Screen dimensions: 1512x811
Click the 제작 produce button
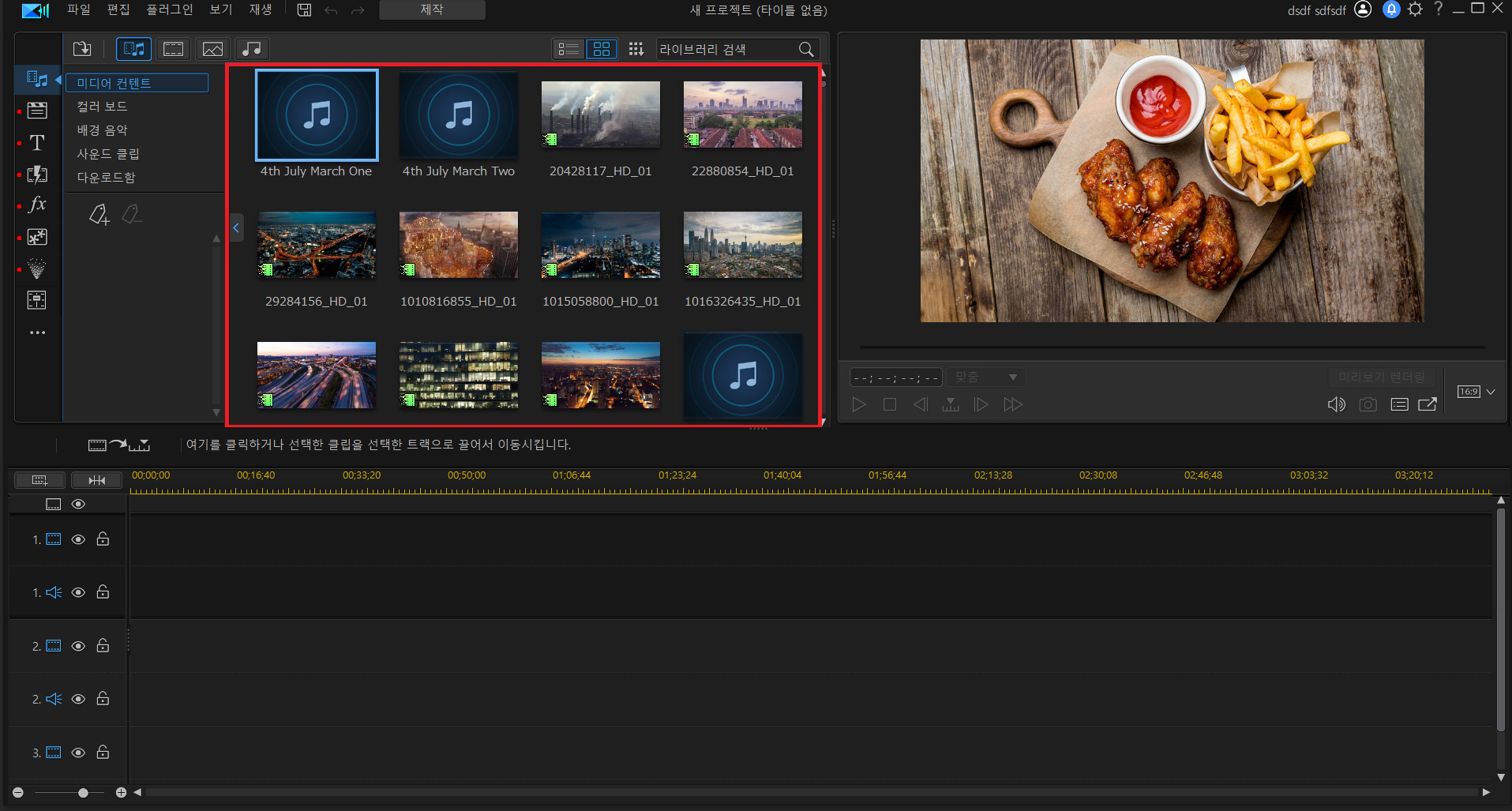point(432,9)
